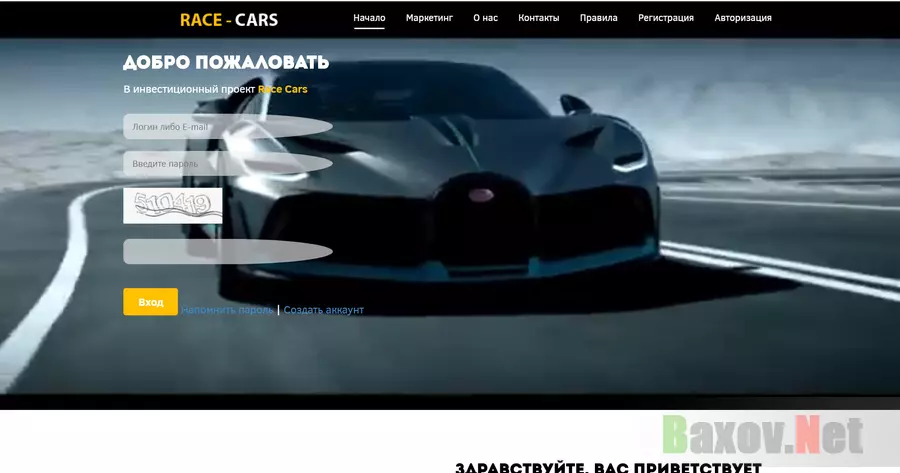This screenshot has height=473, width=900.
Task: Open the Маркетинг menu item
Action: pos(429,18)
